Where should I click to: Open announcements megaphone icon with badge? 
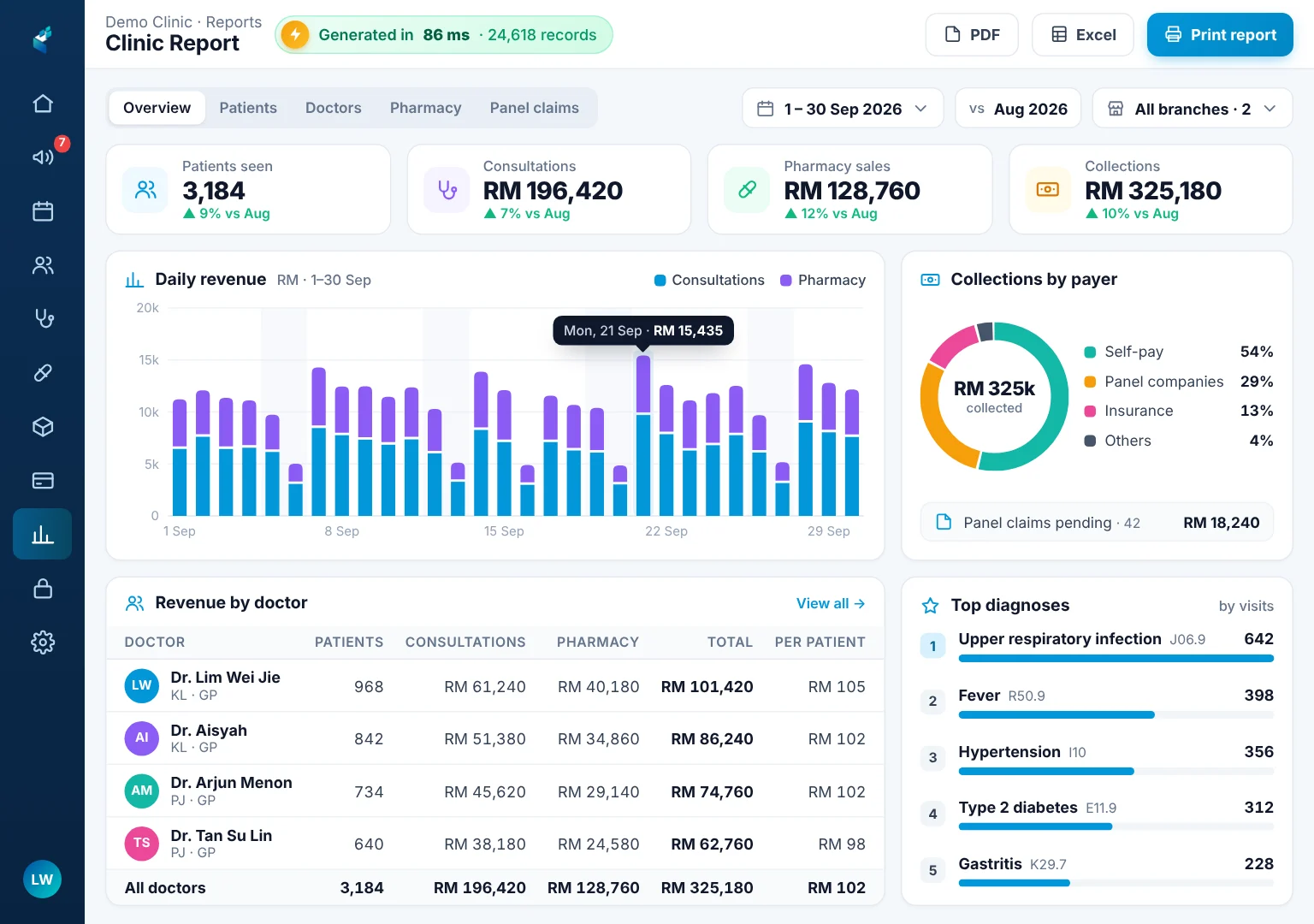[x=43, y=157]
